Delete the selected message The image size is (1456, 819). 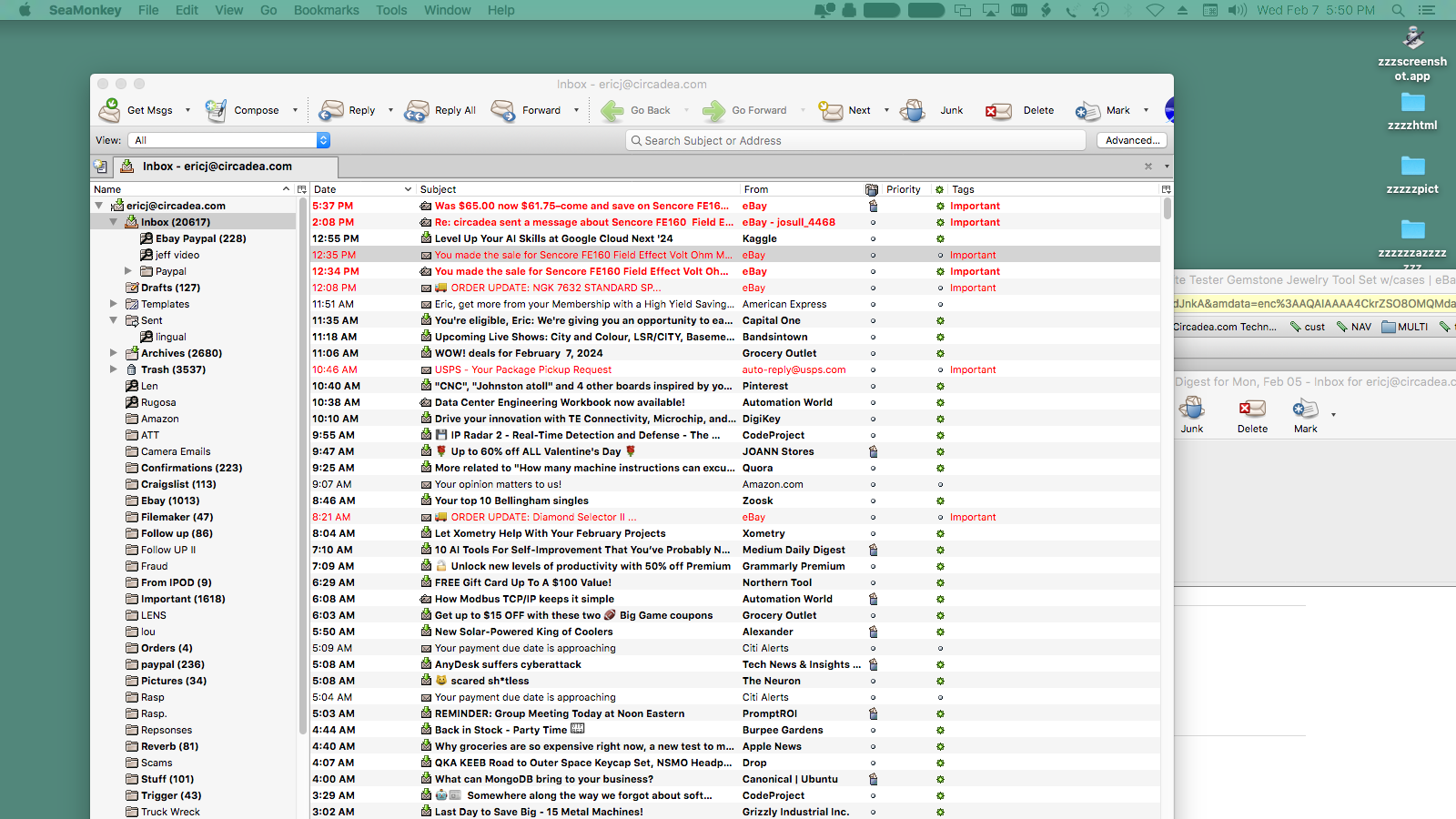click(x=998, y=110)
